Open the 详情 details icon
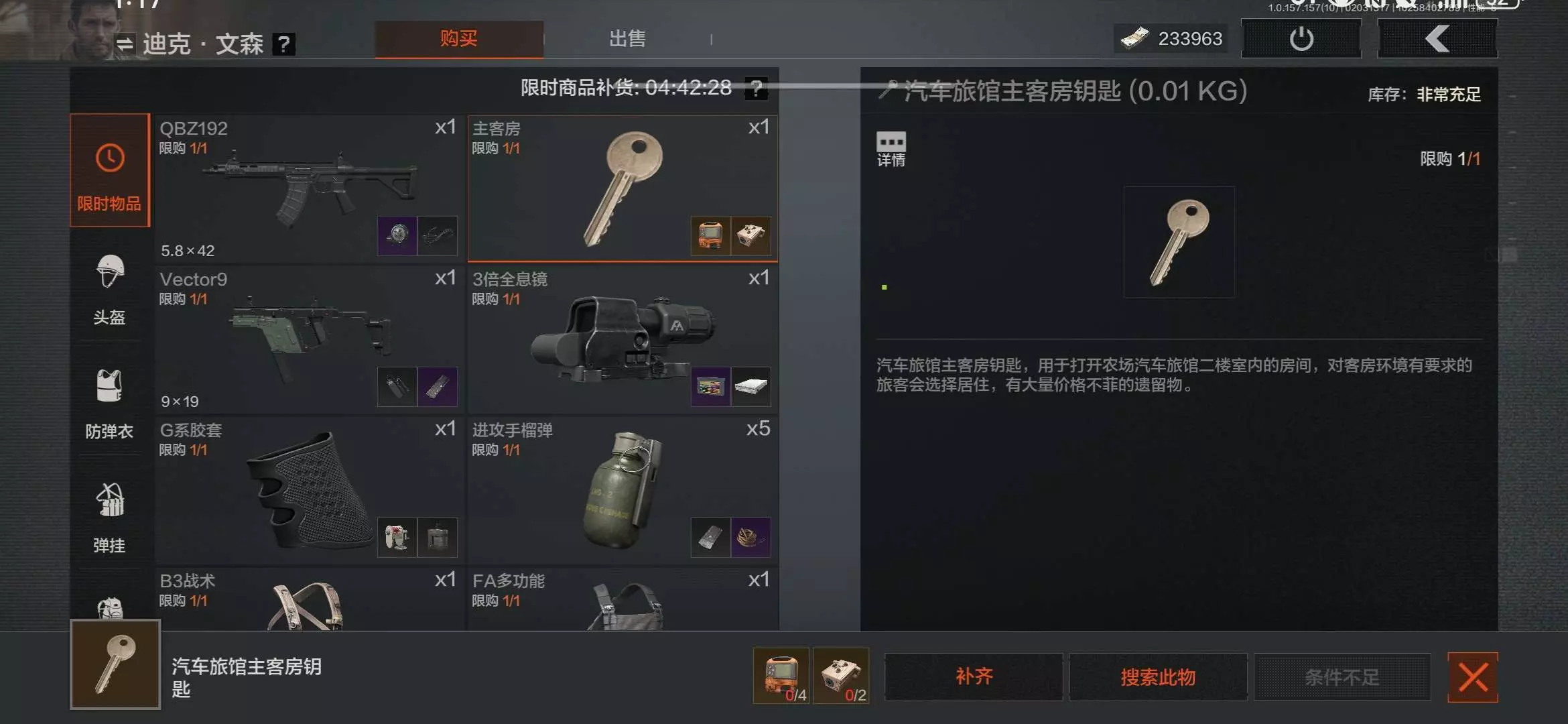Image resolution: width=1568 pixels, height=724 pixels. click(891, 149)
